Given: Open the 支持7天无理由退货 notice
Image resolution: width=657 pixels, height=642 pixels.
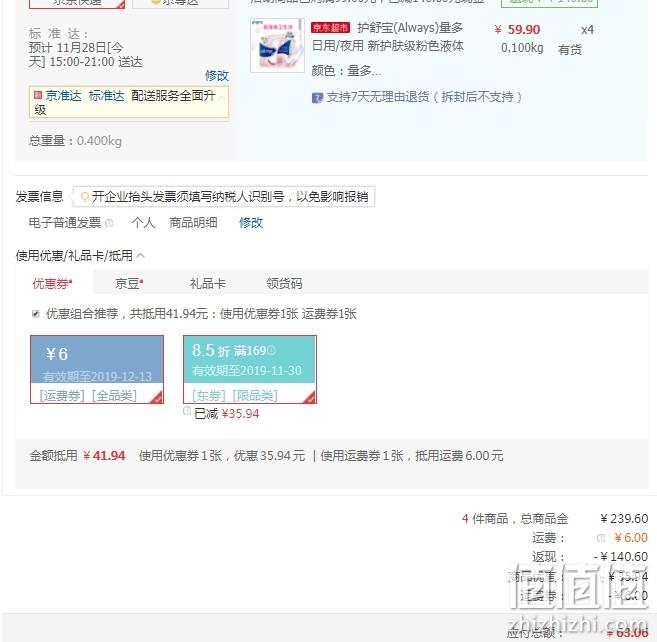Looking at the screenshot, I should tap(424, 97).
